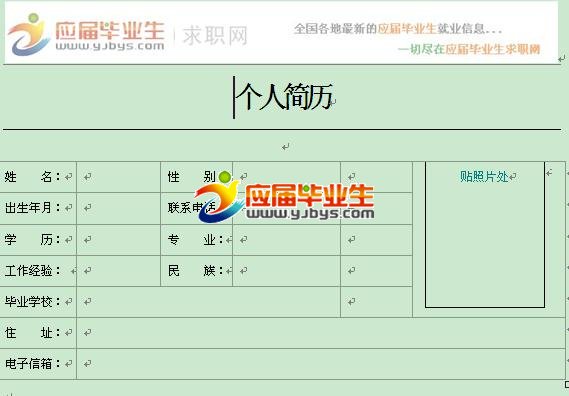The image size is (569, 396).
Task: Click the empty cell next to 工作经验
Action: pyautogui.click(x=119, y=271)
